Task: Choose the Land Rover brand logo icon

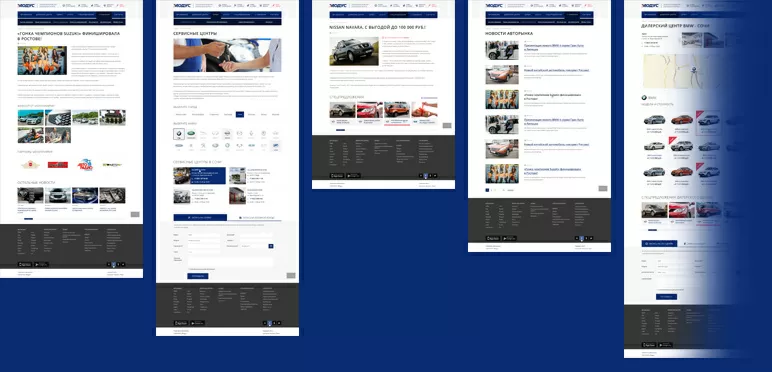Action: pos(191,134)
